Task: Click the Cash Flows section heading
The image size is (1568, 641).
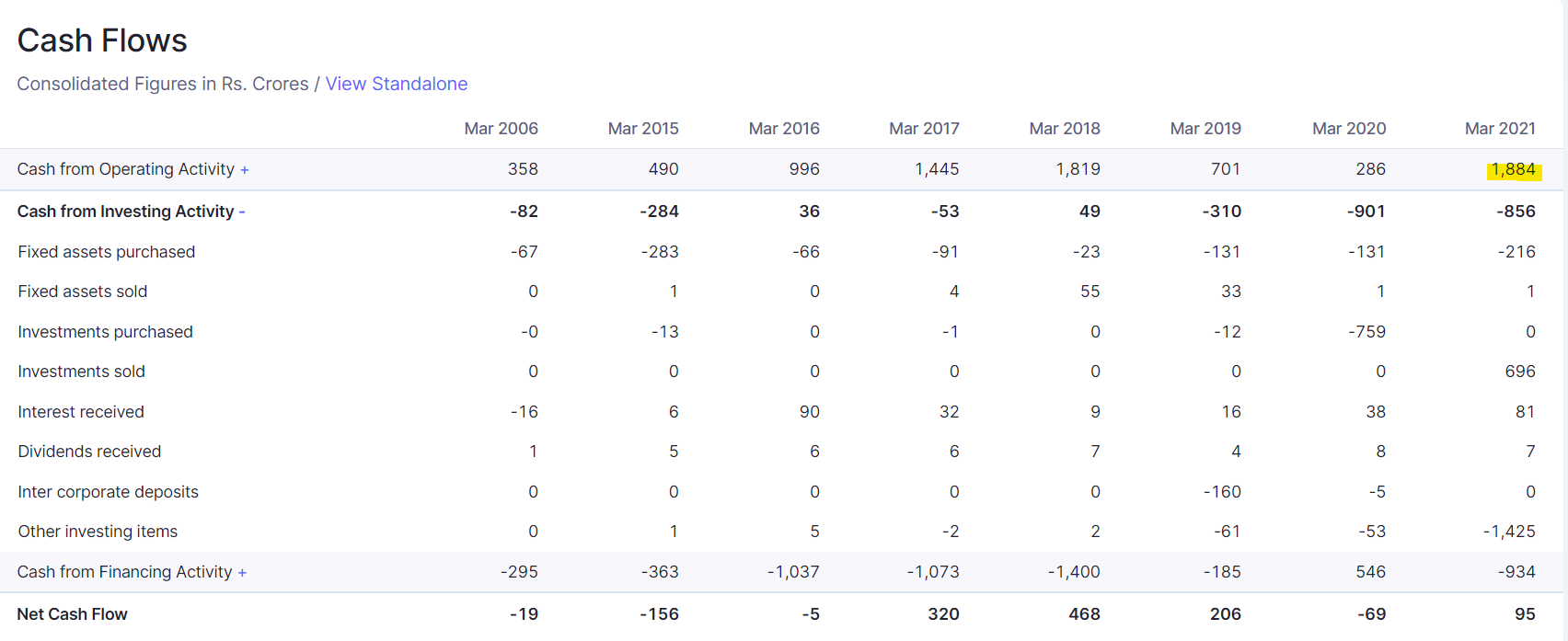Action: (102, 40)
